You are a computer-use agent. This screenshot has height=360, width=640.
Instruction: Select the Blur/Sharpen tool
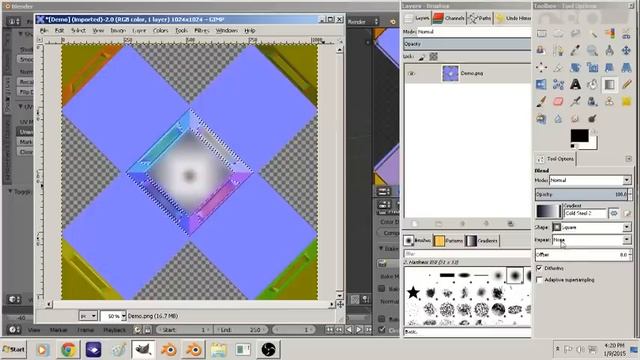pyautogui.click(x=558, y=119)
